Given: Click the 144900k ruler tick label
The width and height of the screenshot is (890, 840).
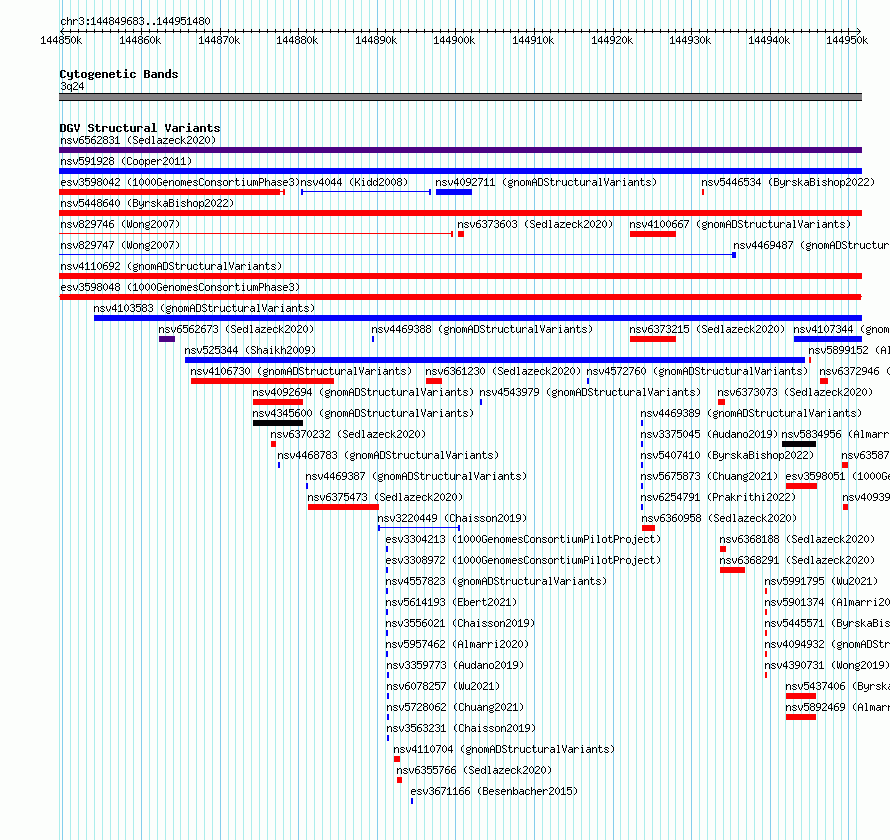Looking at the screenshot, I should [x=454, y=40].
